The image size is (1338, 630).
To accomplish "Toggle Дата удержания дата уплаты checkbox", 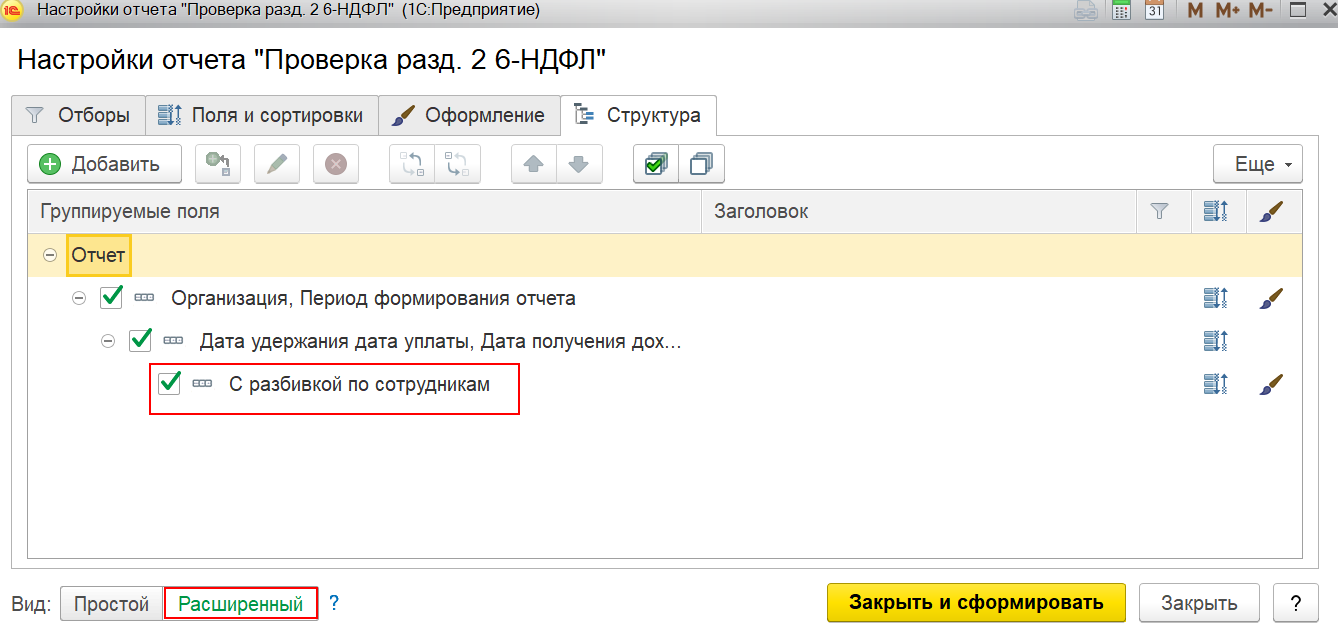I will click(140, 341).
